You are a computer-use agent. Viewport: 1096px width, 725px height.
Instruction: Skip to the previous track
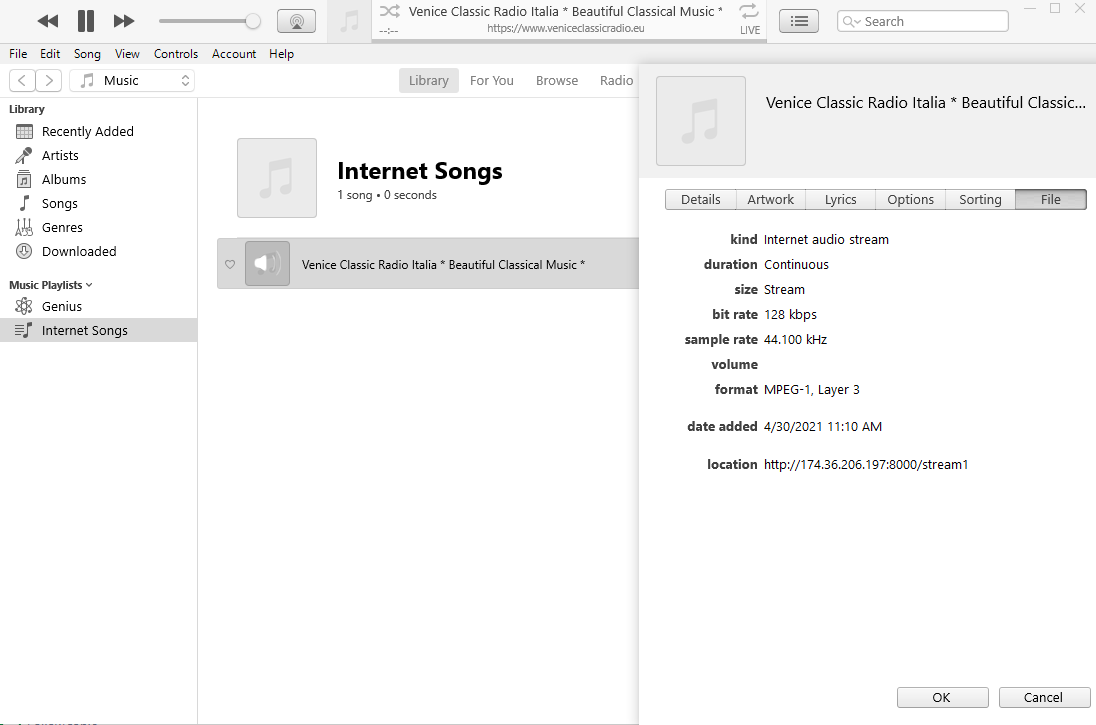click(x=48, y=21)
